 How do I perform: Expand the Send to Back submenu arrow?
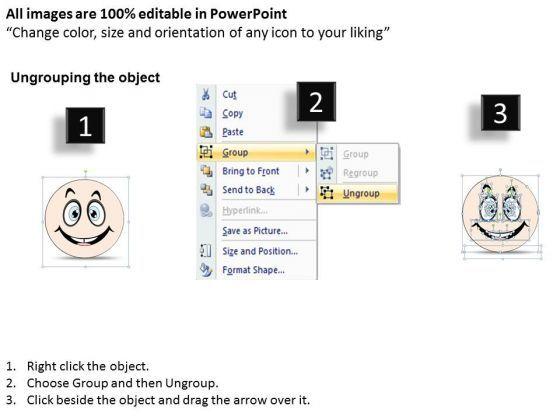click(307, 189)
